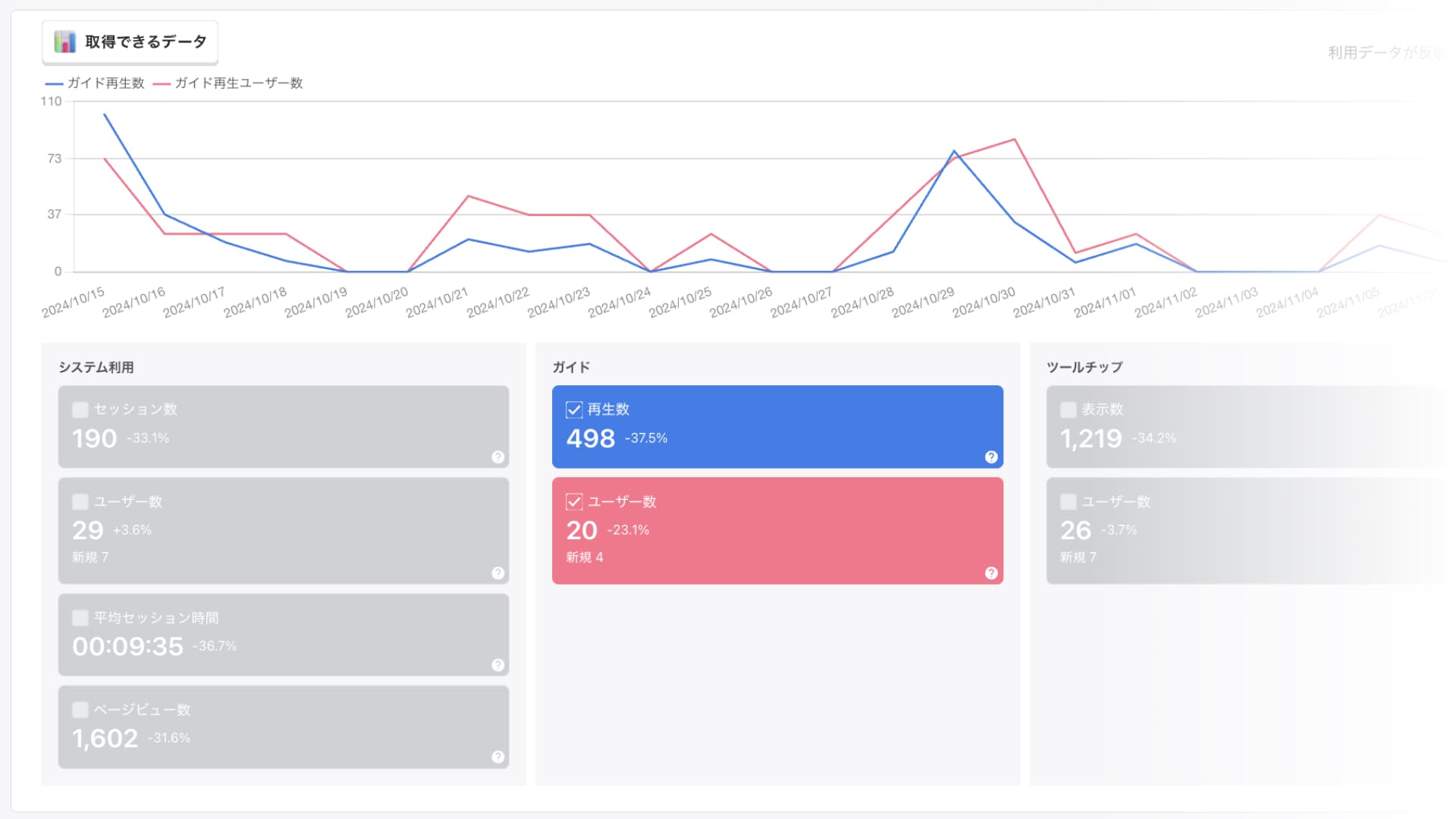The width and height of the screenshot is (1456, 819).
Task: Click help icon on ガイド 再生数 card
Action: click(990, 457)
